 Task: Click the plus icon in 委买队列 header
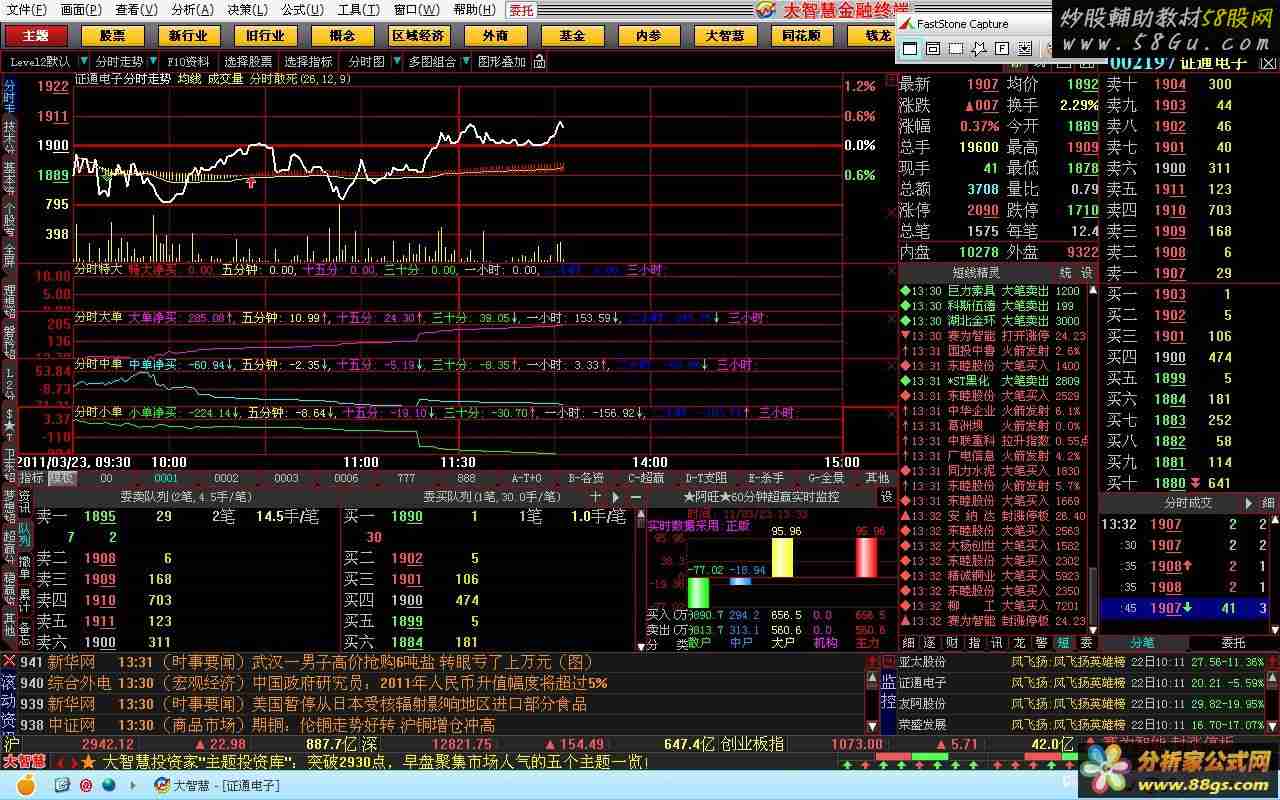pos(596,496)
